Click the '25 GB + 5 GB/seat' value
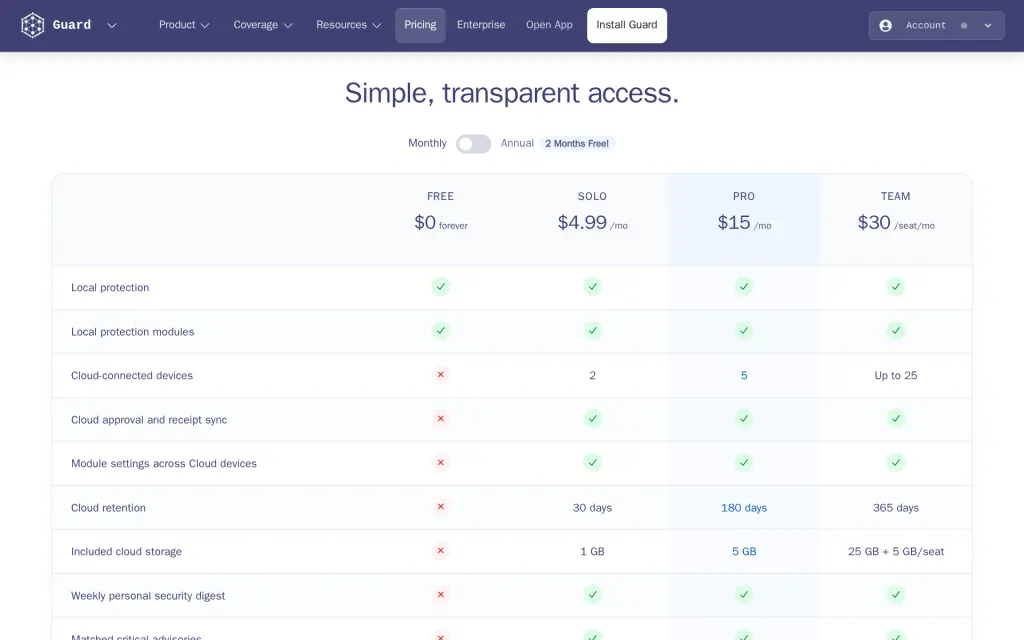Screen dimensions: 1024x640 point(895,551)
